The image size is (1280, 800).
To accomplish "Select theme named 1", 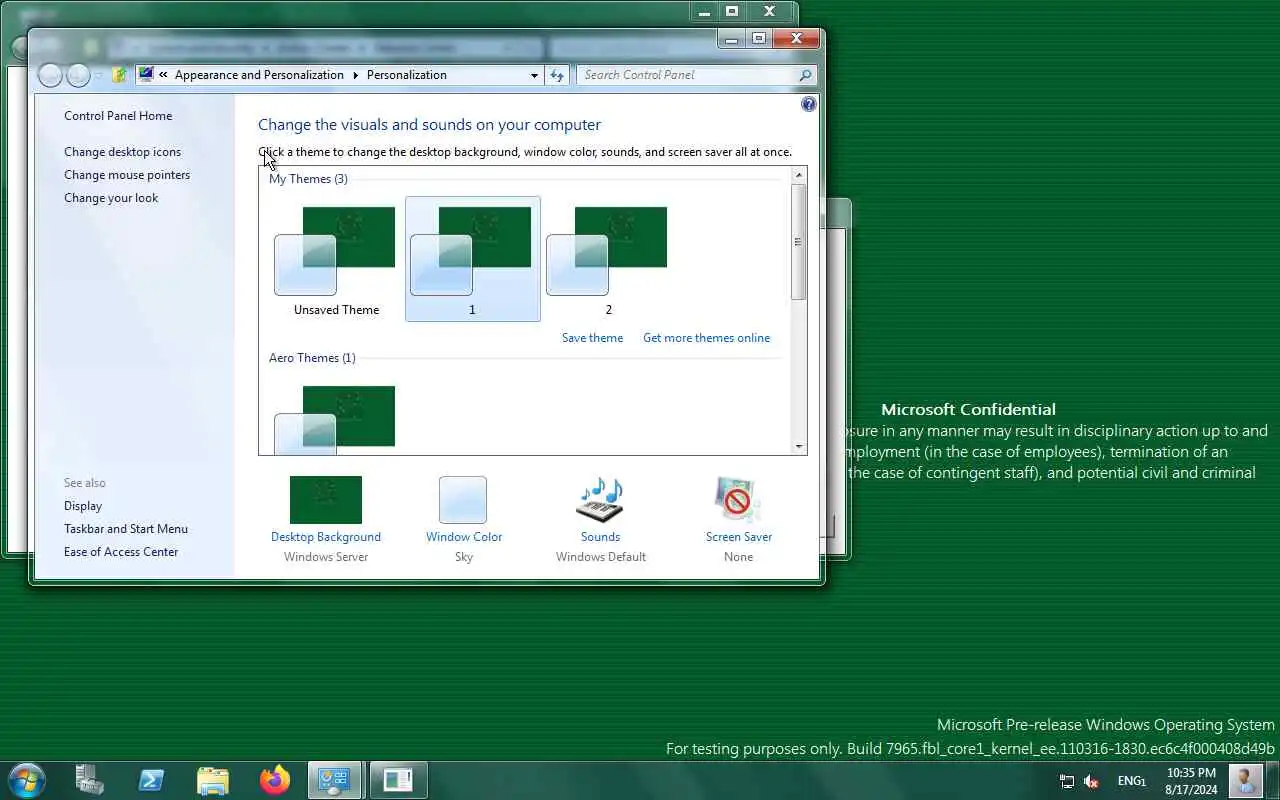I will click(472, 260).
